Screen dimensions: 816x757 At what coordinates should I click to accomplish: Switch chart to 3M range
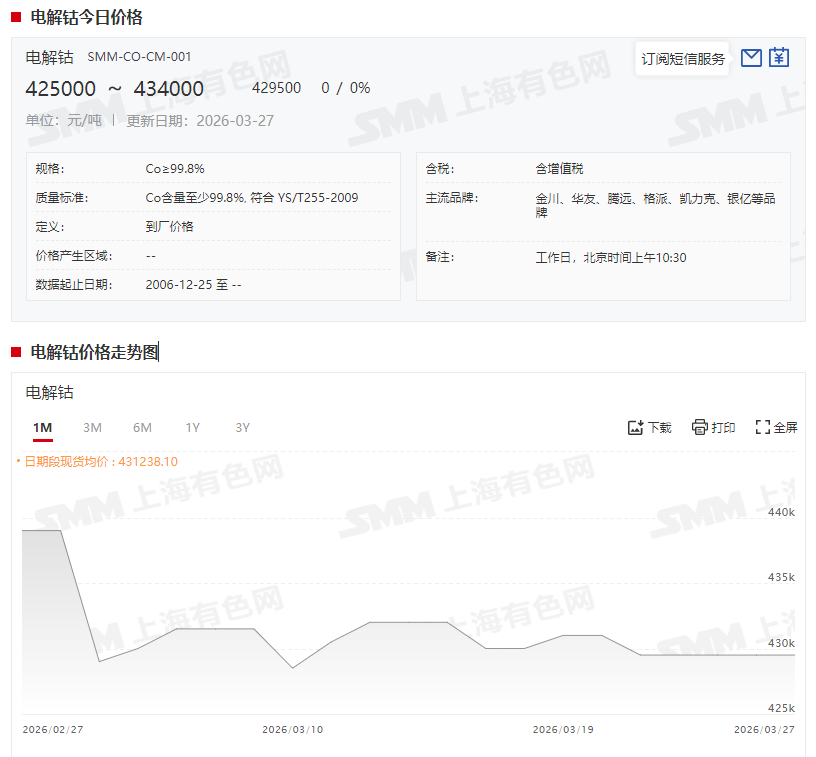point(92,428)
